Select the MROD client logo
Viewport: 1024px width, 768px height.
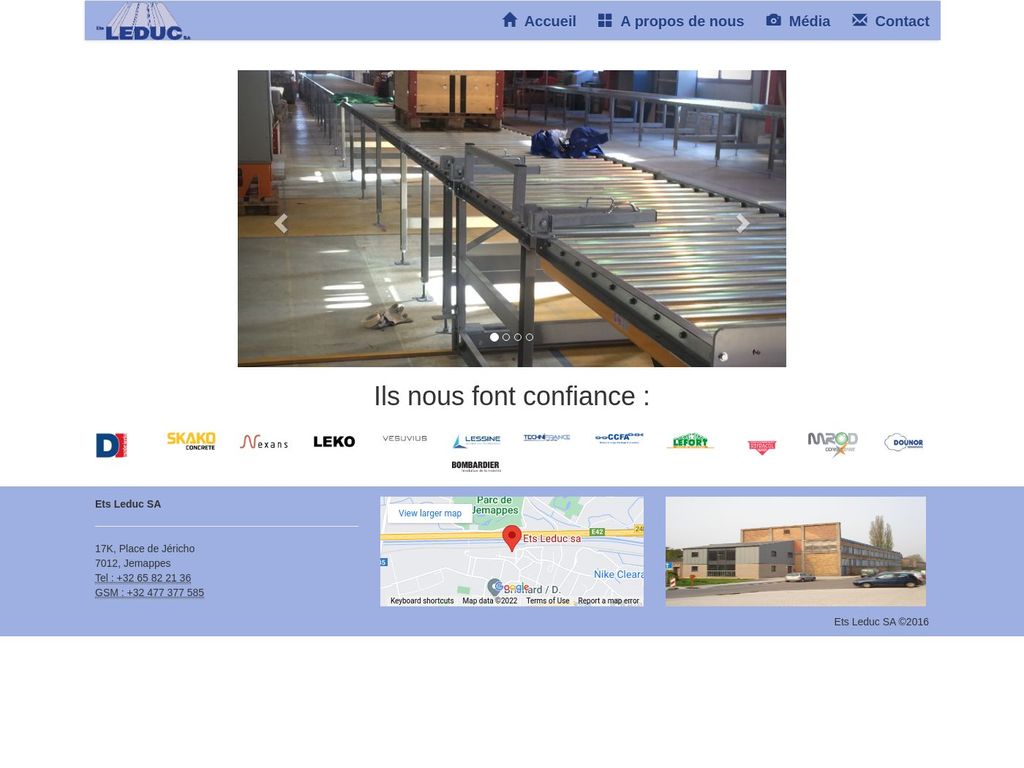833,443
